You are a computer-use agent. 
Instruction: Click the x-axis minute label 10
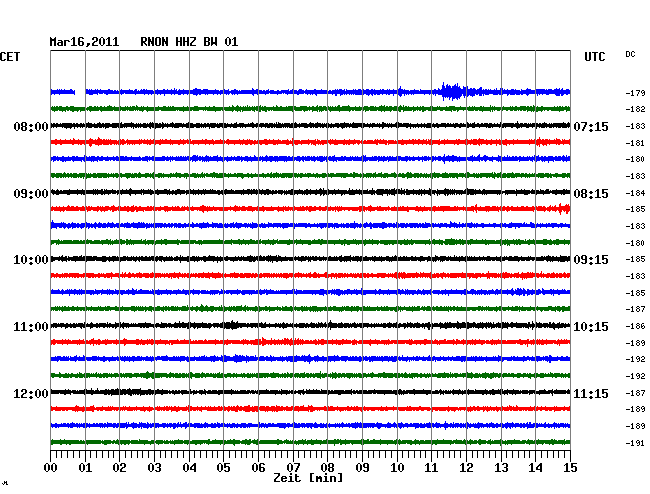(397, 468)
